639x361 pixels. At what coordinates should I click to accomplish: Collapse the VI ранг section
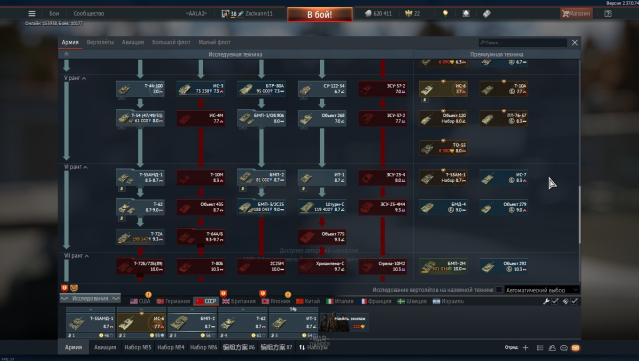click(x=76, y=167)
